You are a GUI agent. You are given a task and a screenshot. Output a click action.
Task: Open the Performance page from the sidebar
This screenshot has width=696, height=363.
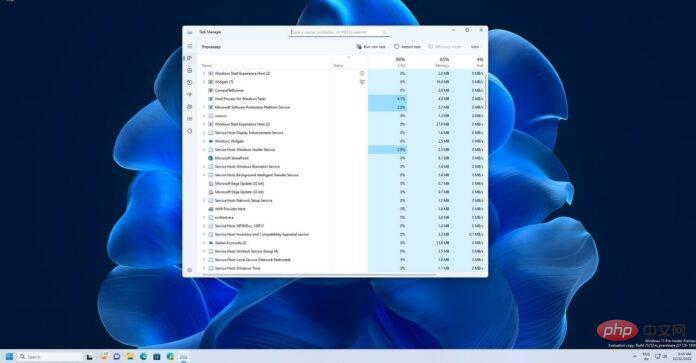click(190, 70)
